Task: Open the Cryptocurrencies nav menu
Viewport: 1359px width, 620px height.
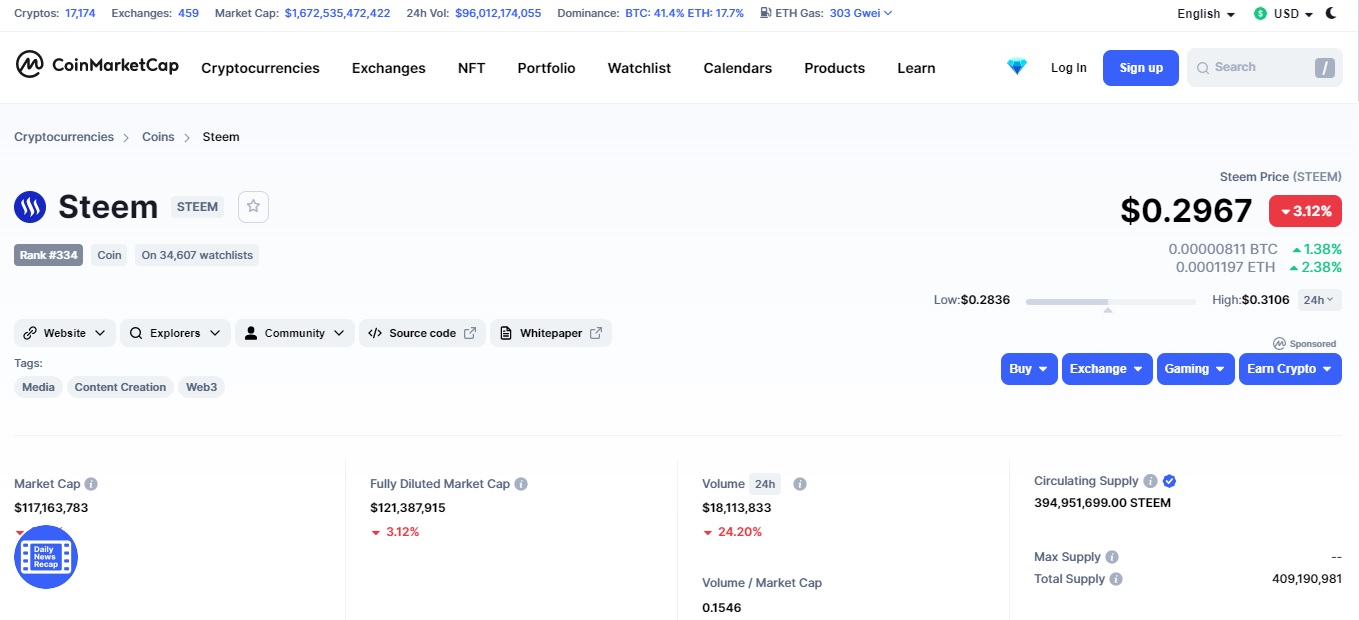Action: 260,68
